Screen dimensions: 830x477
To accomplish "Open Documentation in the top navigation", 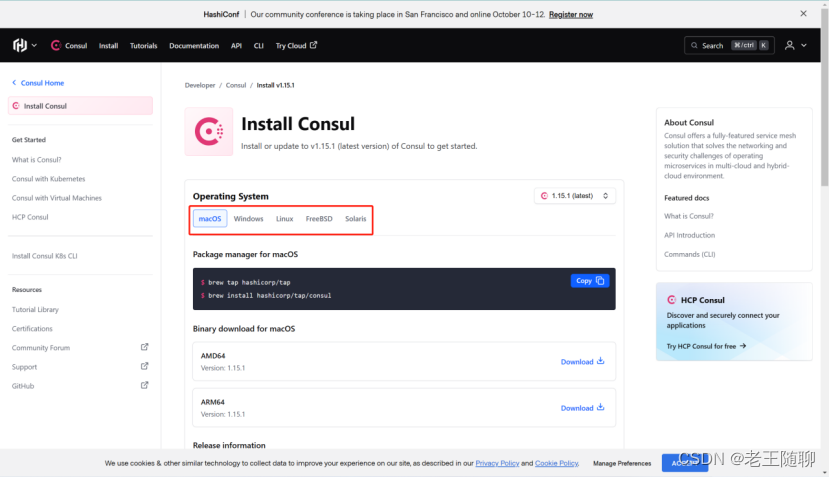I will coord(194,46).
